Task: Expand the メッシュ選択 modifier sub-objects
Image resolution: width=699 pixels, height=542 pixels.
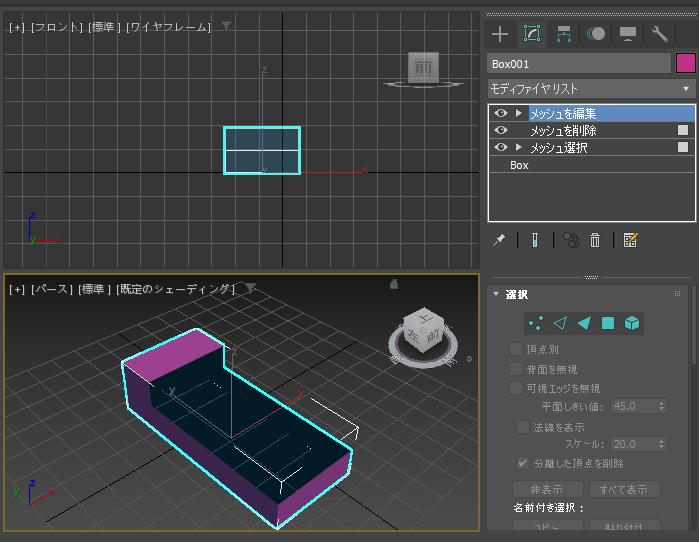Action: 518,147
